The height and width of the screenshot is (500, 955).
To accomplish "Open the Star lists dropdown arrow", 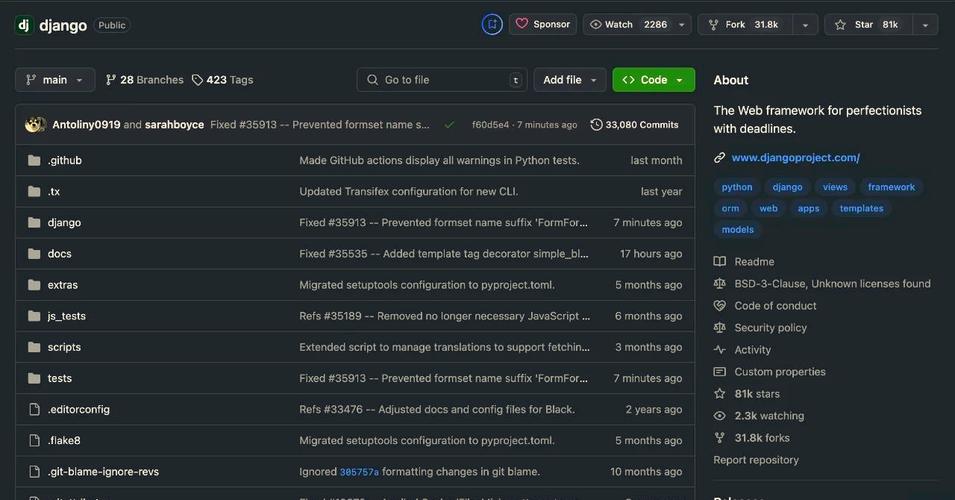I will [x=925, y=24].
